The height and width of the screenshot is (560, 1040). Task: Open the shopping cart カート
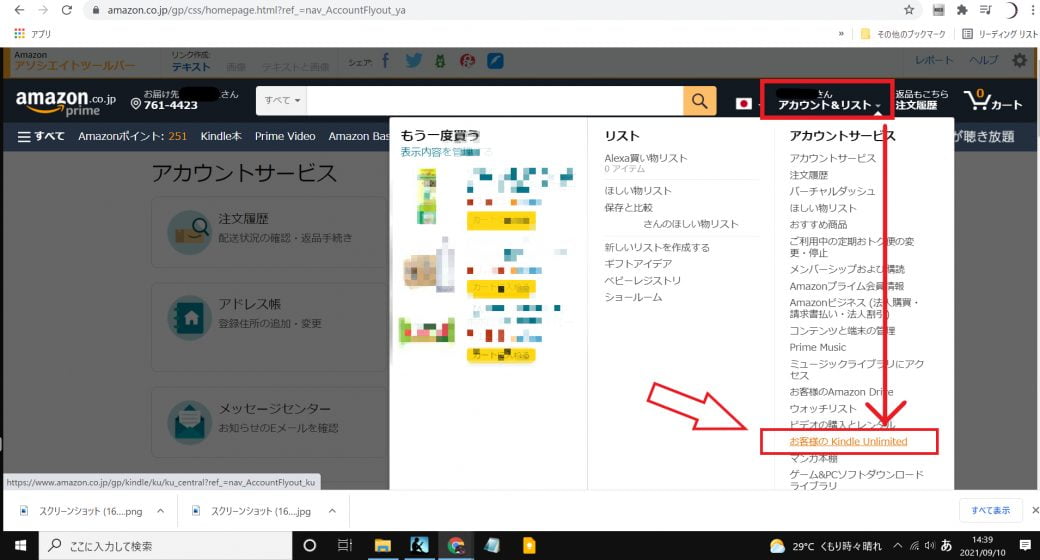click(993, 101)
